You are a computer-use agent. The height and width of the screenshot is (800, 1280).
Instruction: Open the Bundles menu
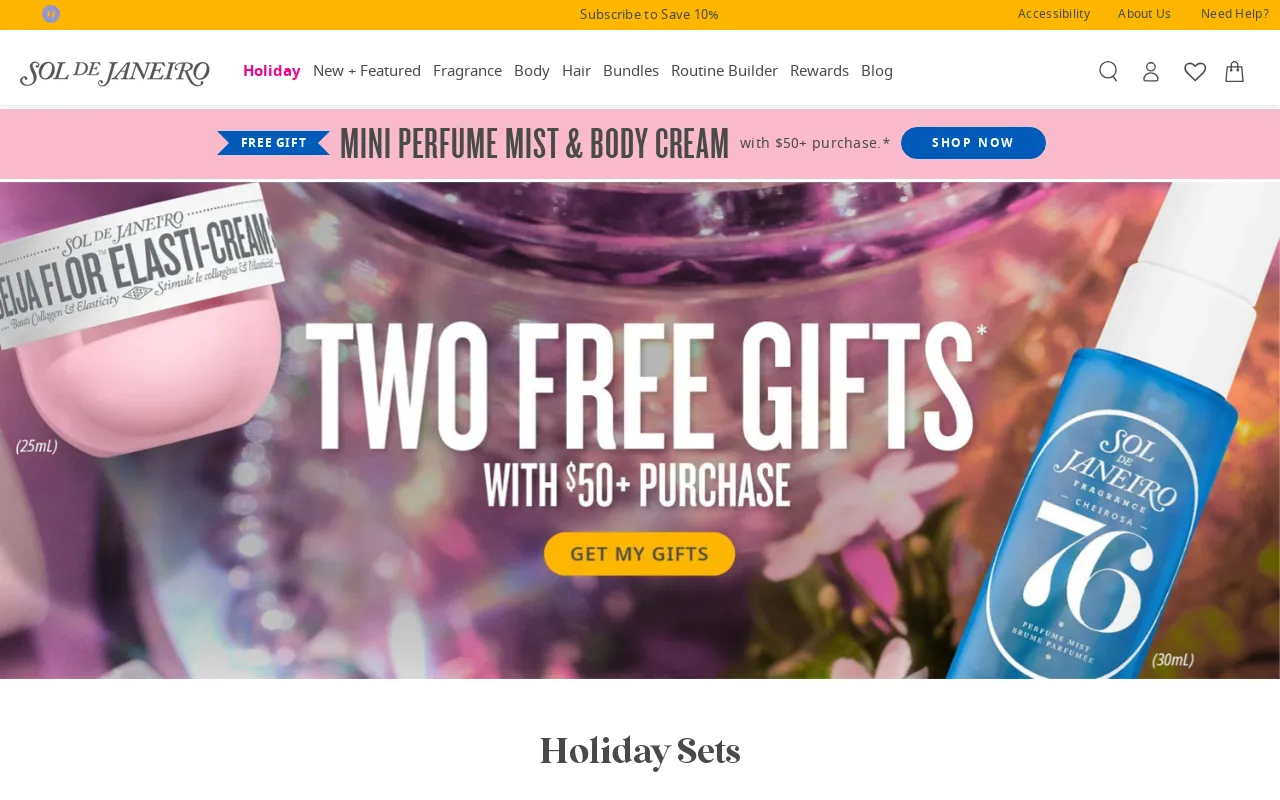tap(631, 70)
